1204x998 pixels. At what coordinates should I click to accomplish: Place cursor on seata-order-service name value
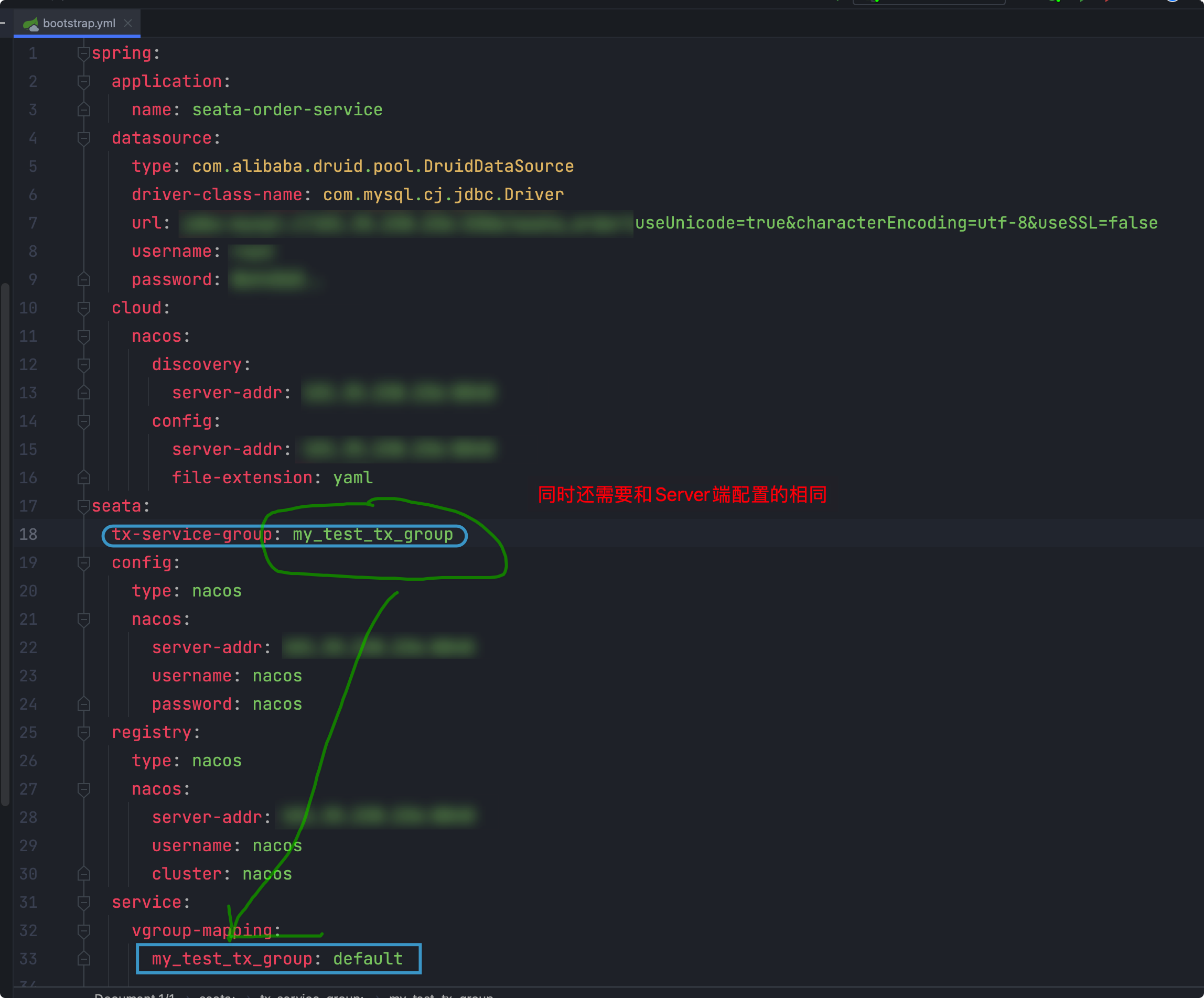[287, 110]
